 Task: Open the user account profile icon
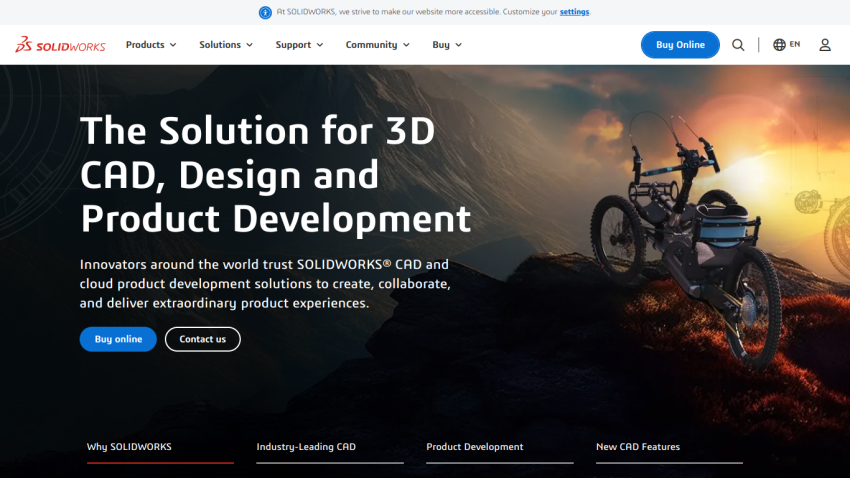pos(825,45)
